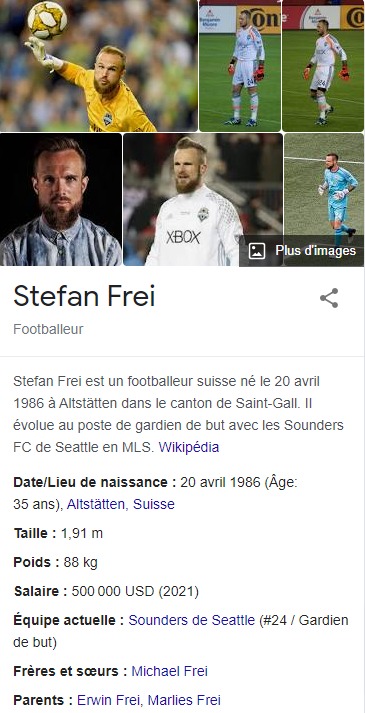Open the Sounders de Seattle link
The width and height of the screenshot is (365, 713).
pos(191,620)
